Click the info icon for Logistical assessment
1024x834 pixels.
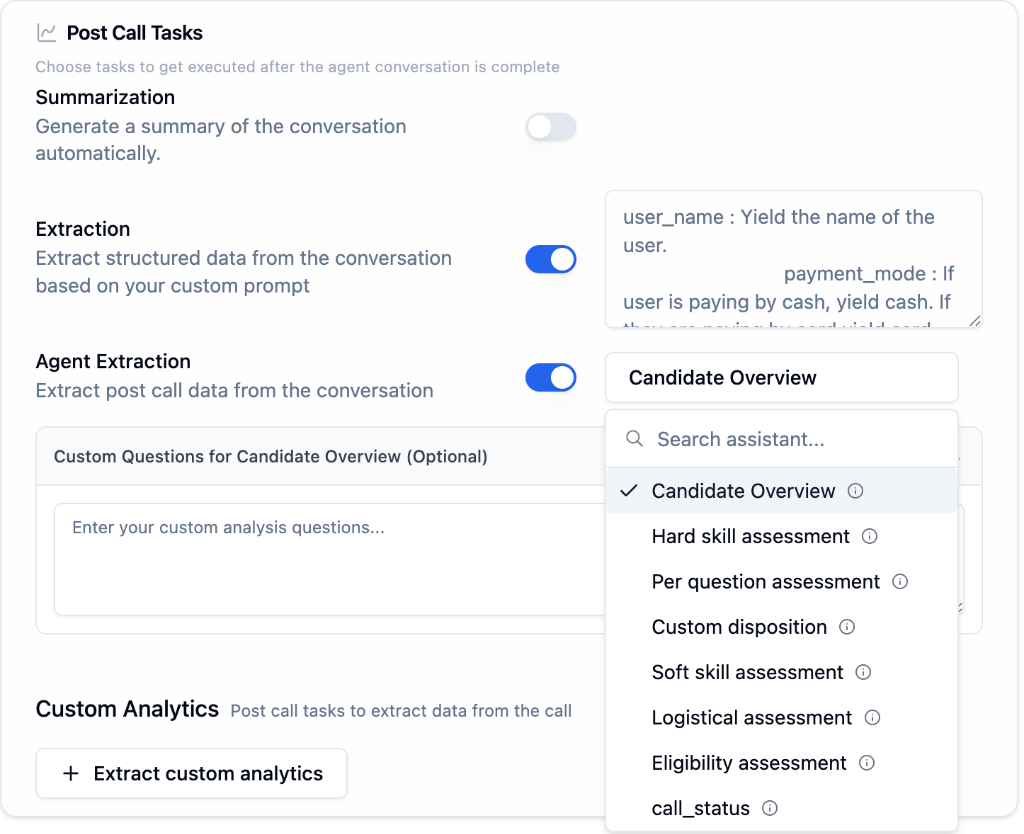pyautogui.click(x=874, y=717)
